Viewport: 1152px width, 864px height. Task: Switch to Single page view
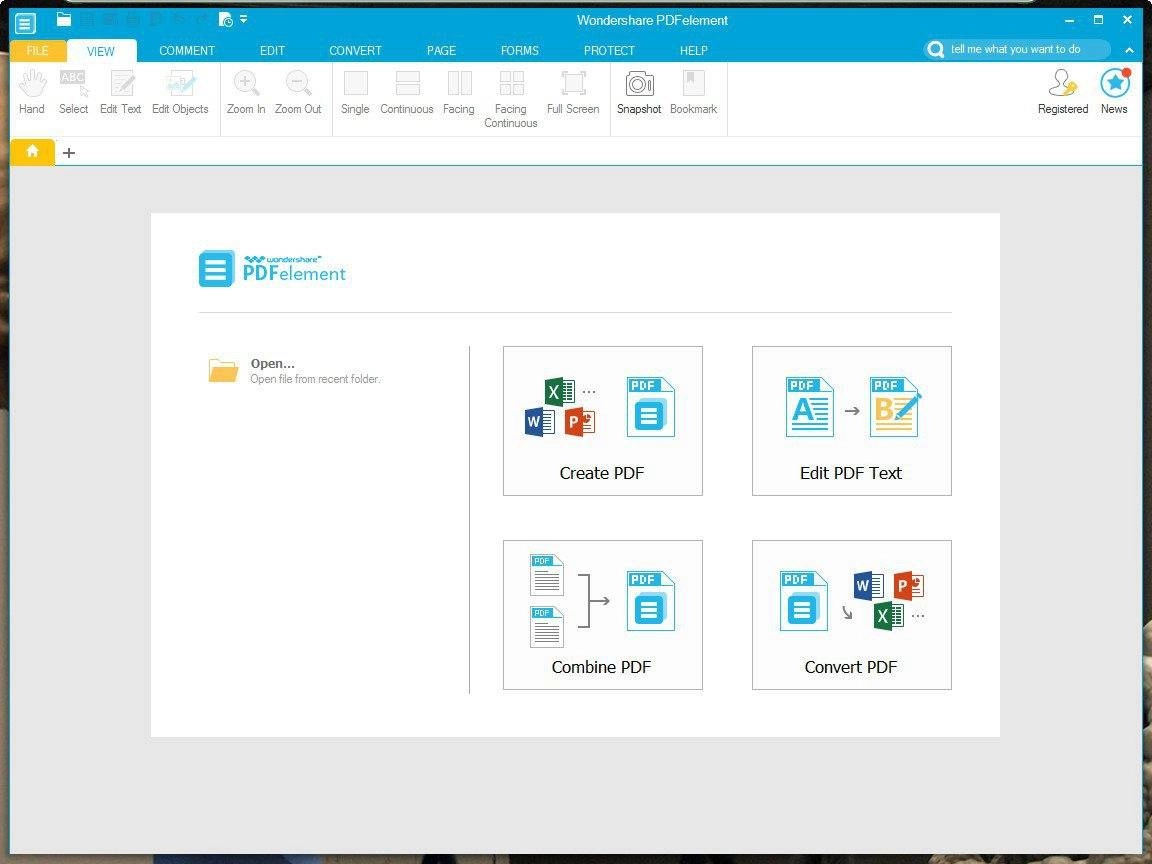355,93
